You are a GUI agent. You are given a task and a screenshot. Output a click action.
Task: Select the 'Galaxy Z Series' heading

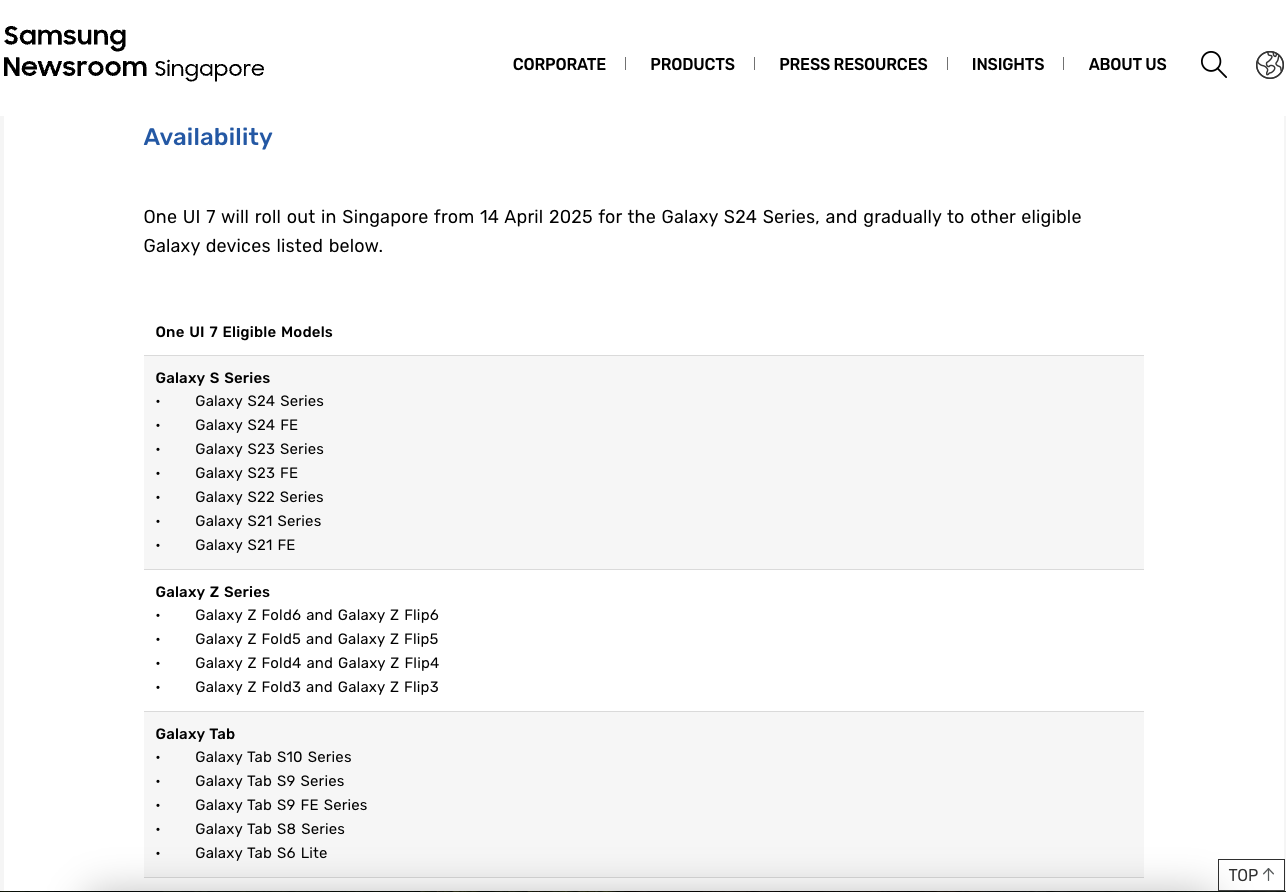click(213, 592)
